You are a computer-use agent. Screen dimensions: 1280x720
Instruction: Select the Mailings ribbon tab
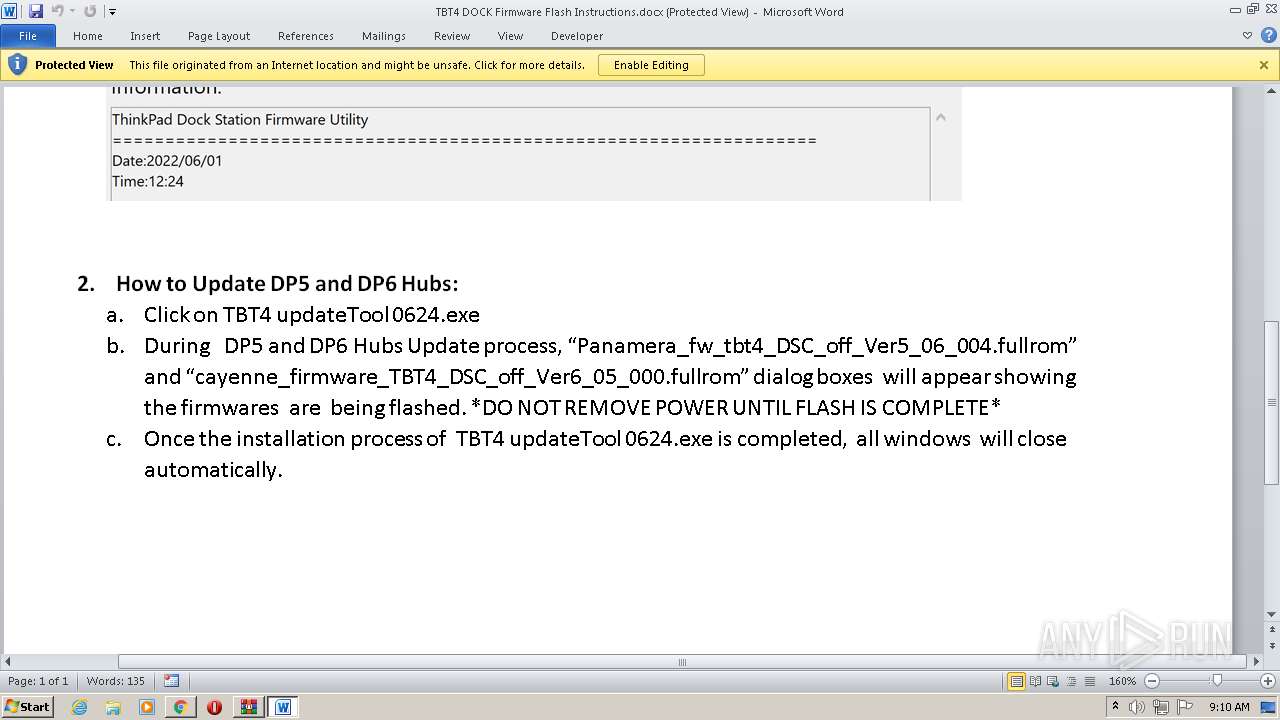pyautogui.click(x=384, y=36)
